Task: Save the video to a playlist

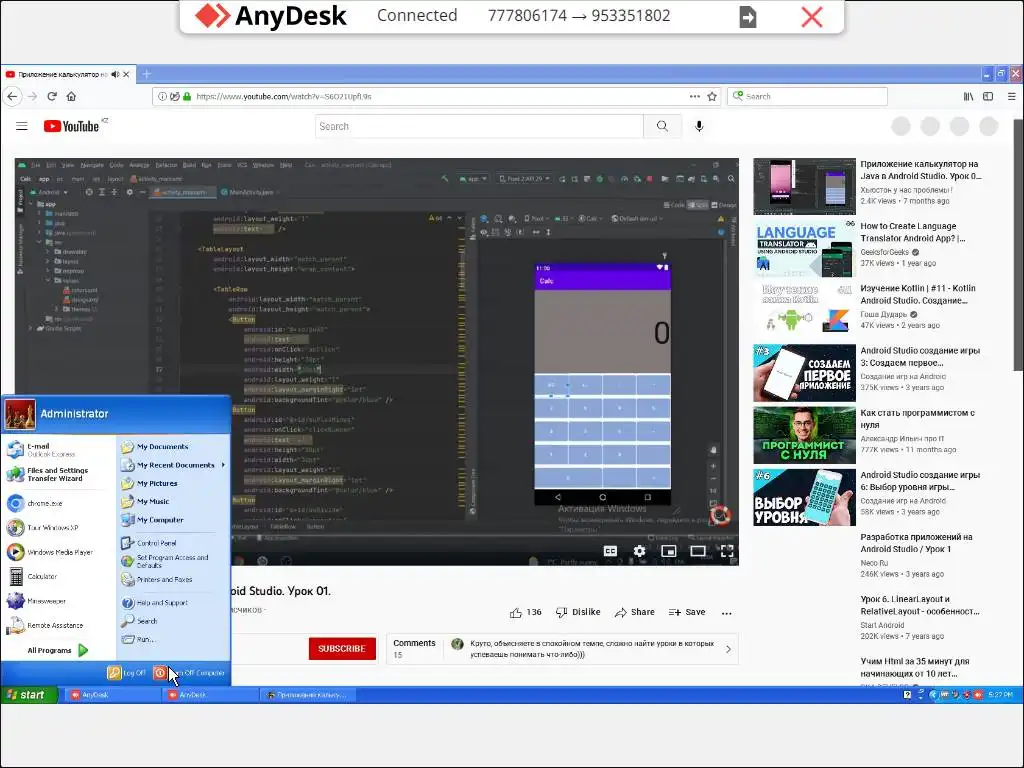Action: pos(687,613)
